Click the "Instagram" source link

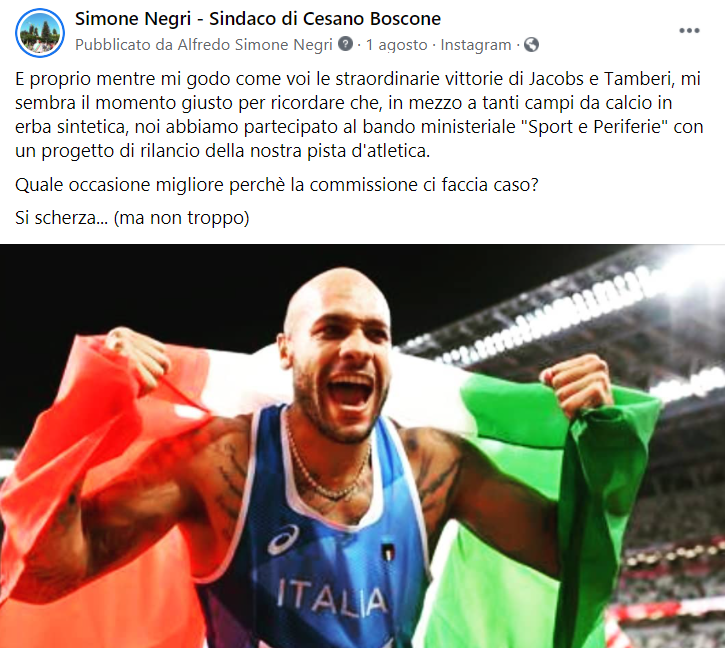(476, 45)
